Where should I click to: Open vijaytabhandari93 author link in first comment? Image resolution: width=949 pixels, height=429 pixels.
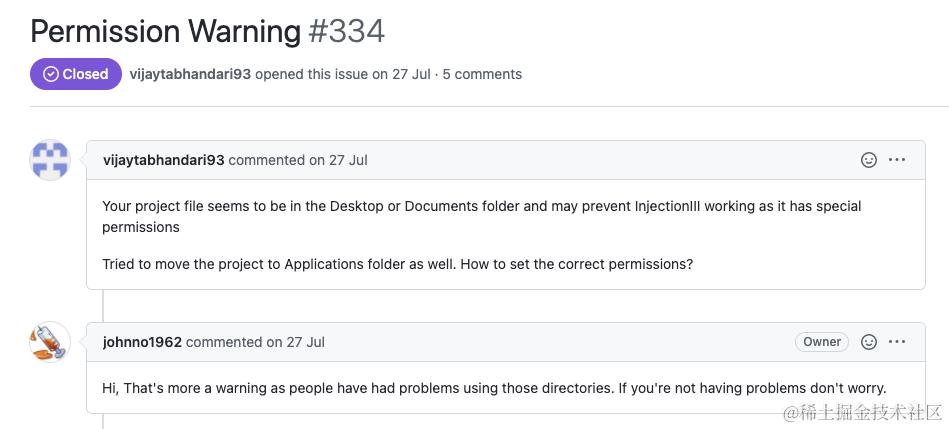pyautogui.click(x=163, y=160)
